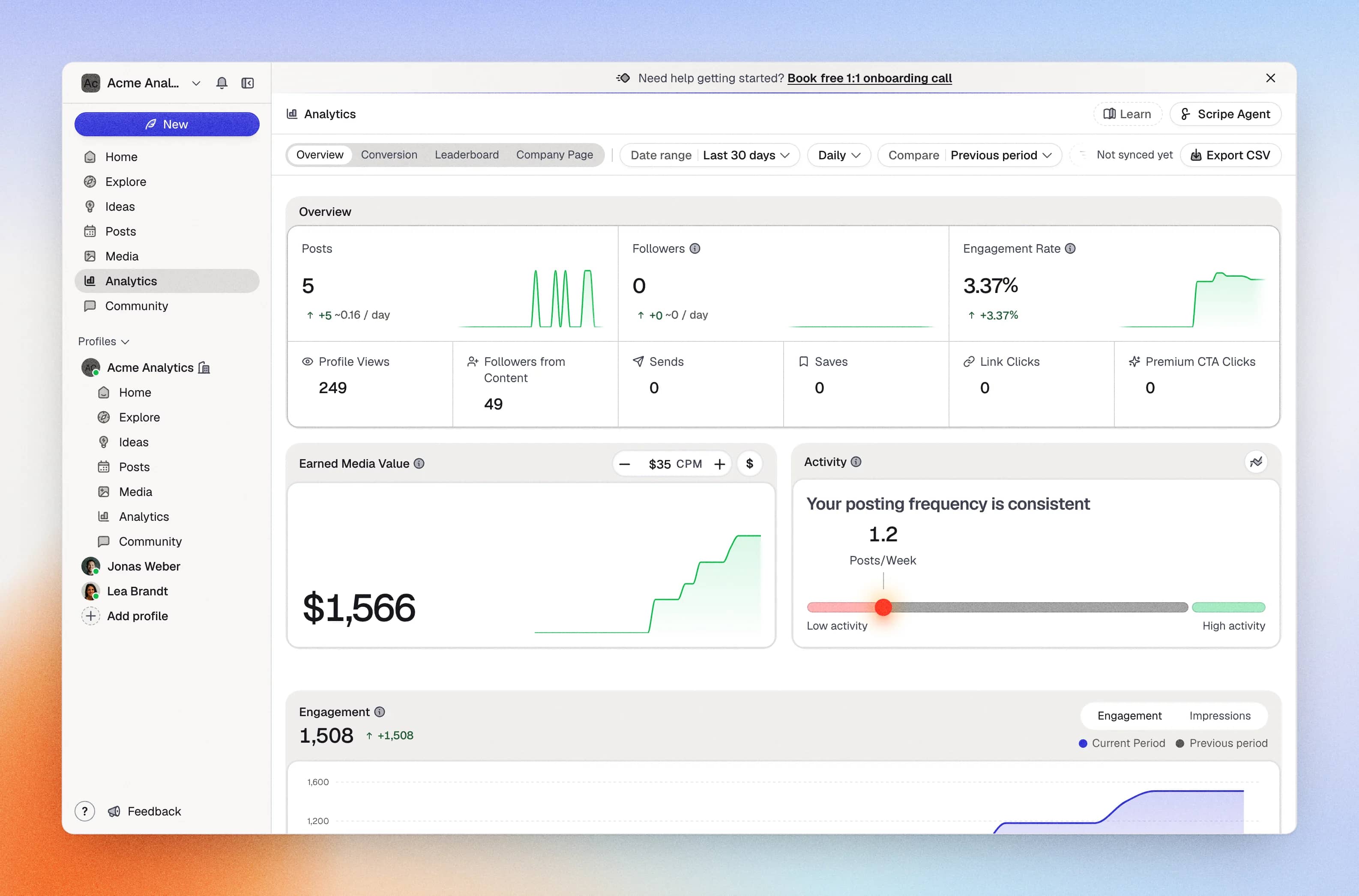Open the notifications bell
The height and width of the screenshot is (896, 1359).
222,83
